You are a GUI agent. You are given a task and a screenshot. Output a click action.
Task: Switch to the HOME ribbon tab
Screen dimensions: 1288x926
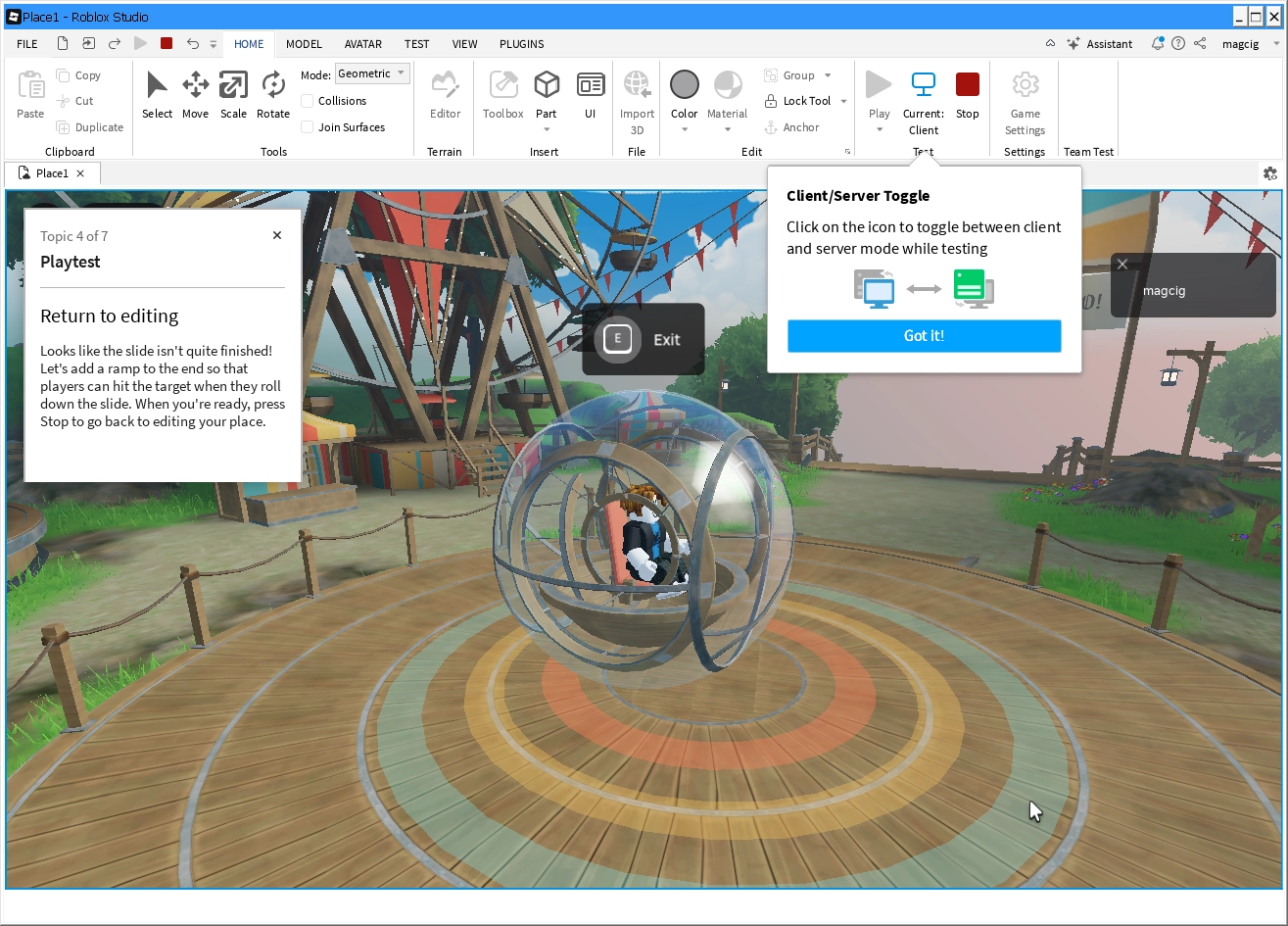coord(249,44)
